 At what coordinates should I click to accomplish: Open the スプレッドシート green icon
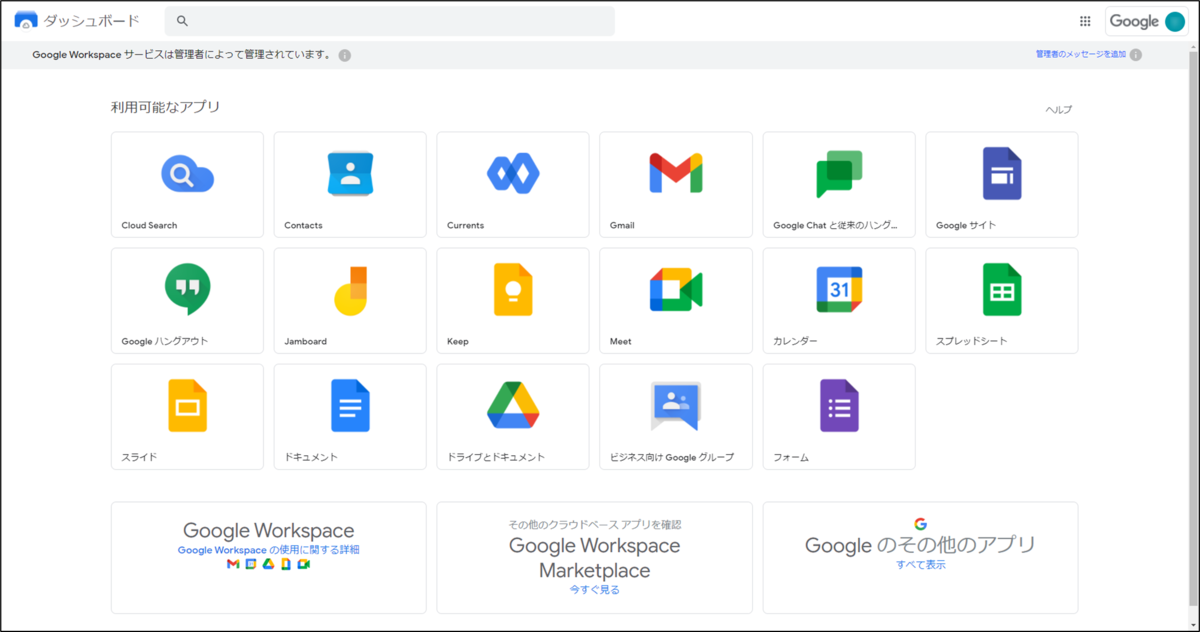pos(1002,290)
